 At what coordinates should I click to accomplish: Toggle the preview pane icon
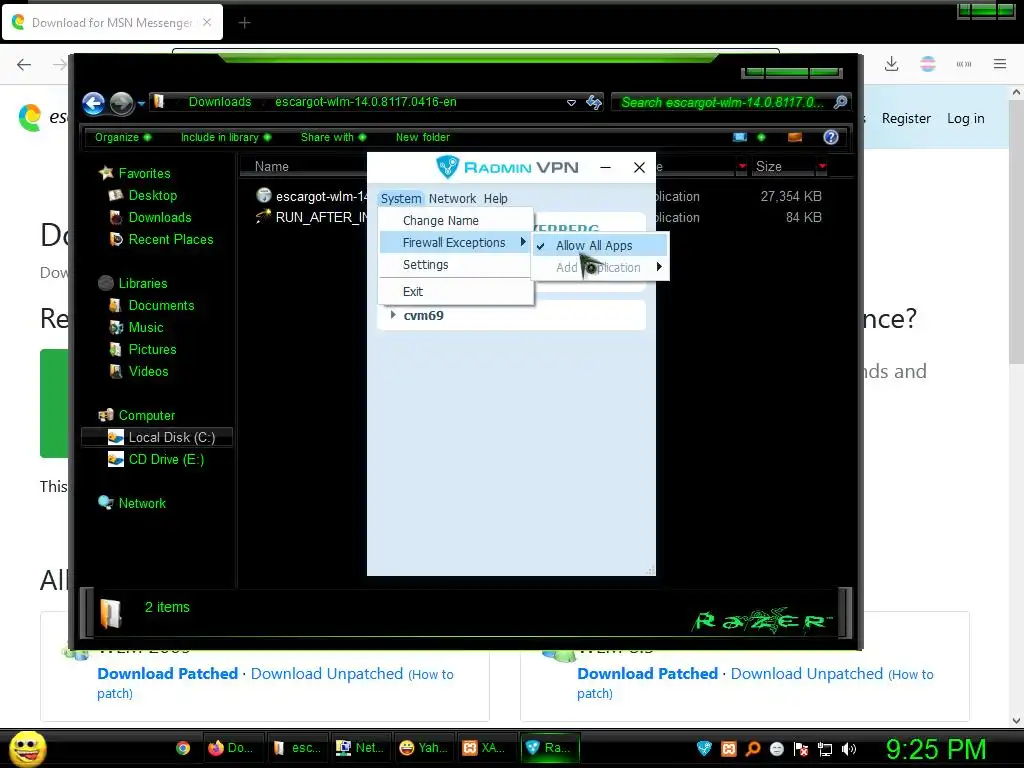(x=795, y=137)
